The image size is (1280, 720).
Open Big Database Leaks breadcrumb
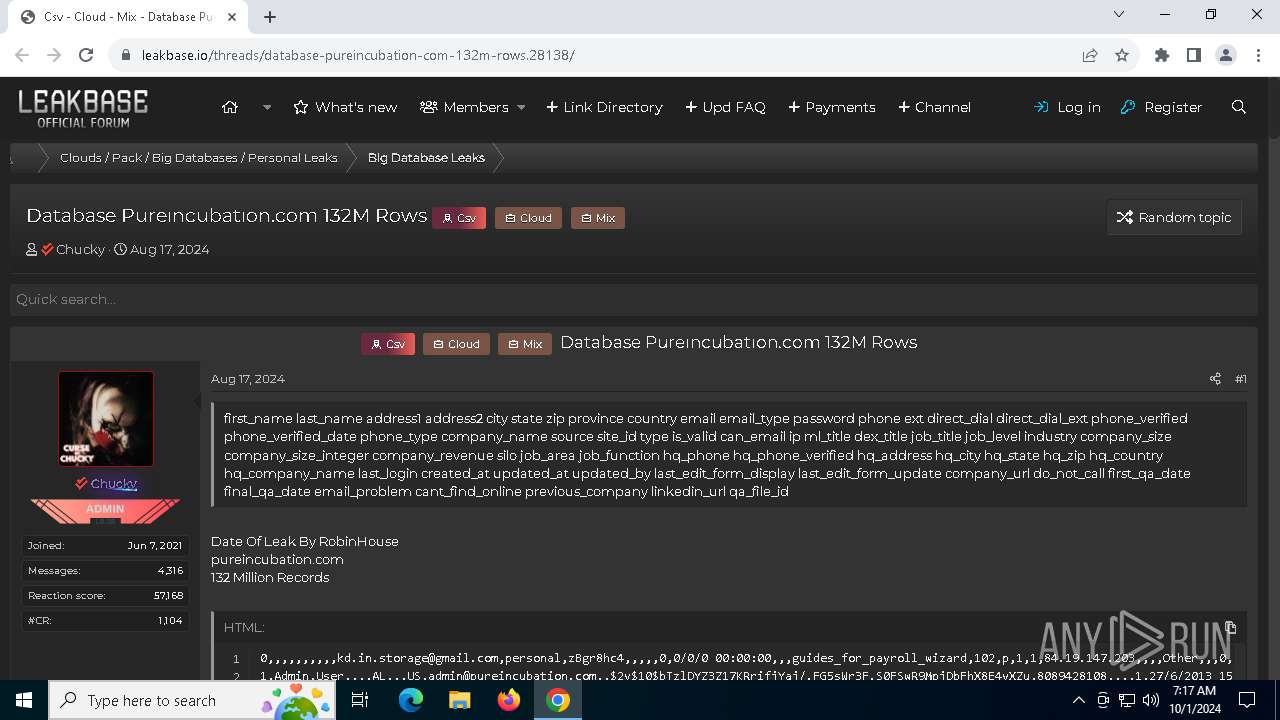click(x=426, y=158)
